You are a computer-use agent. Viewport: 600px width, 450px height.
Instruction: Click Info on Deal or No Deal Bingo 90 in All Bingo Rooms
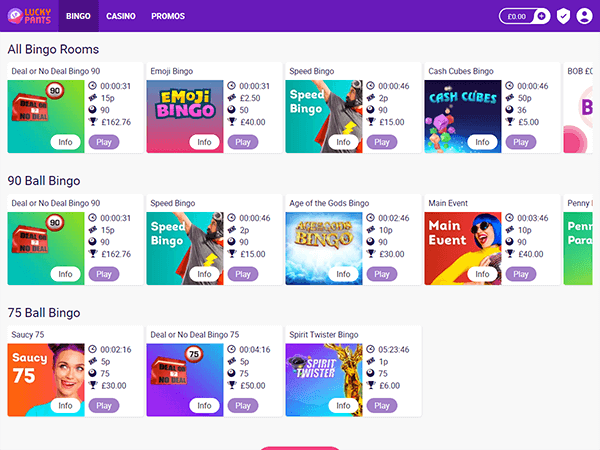[x=65, y=142]
